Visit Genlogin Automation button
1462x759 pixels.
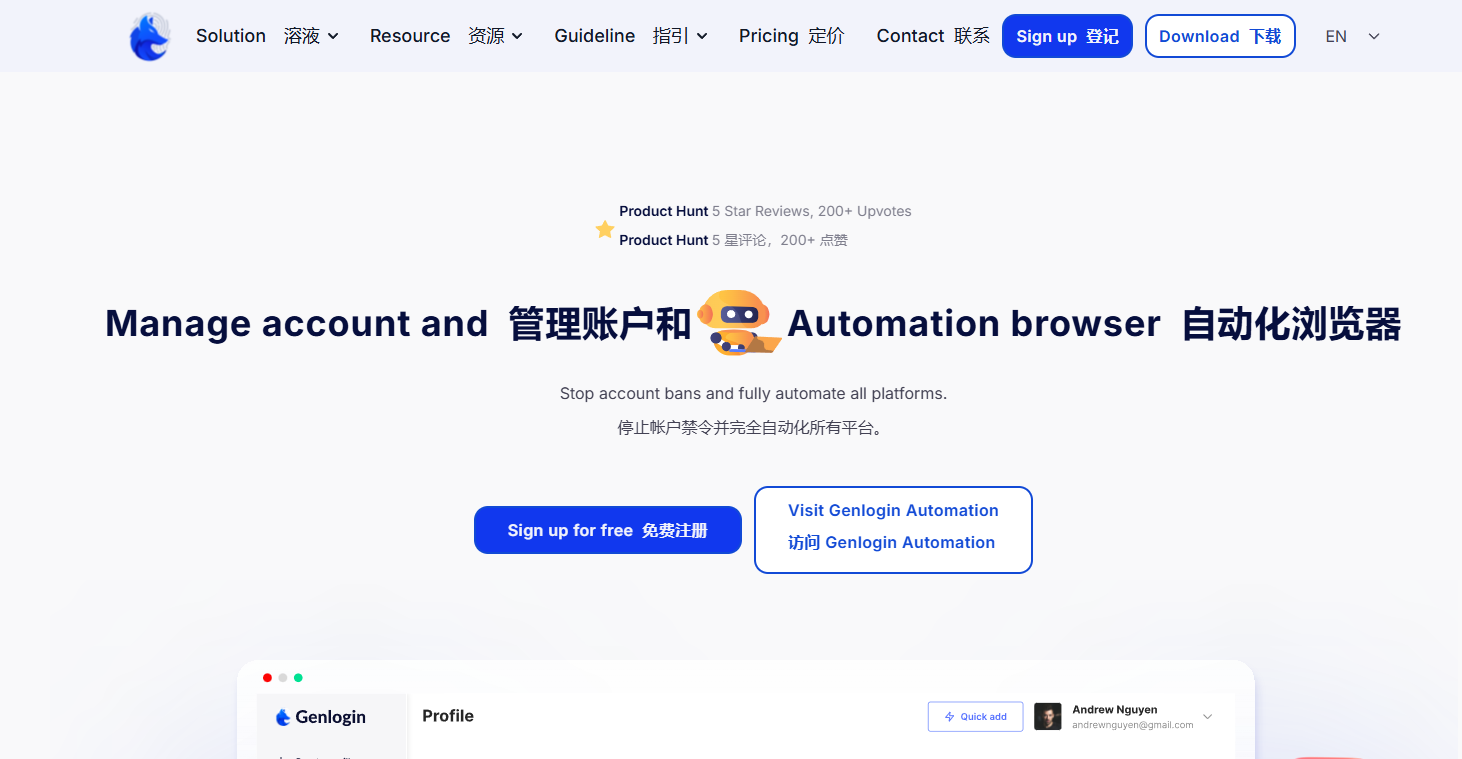893,530
